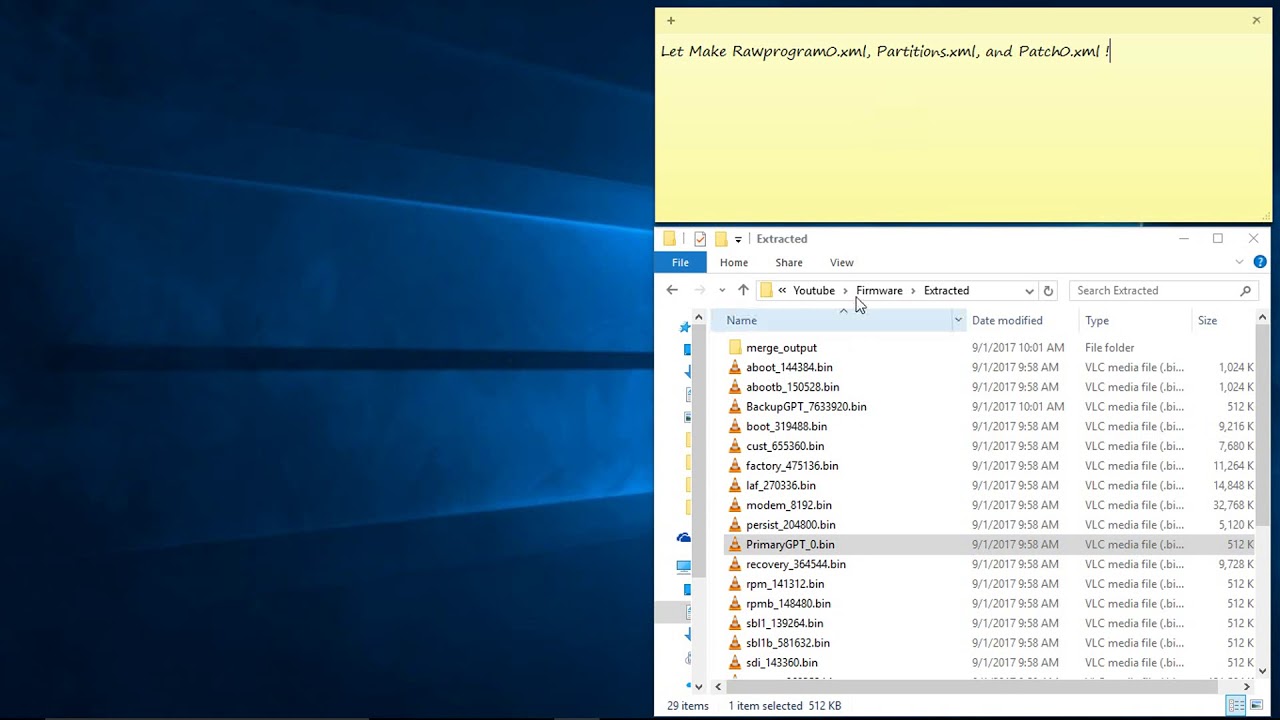
Task: Click into the sticky note text
Action: (885, 51)
